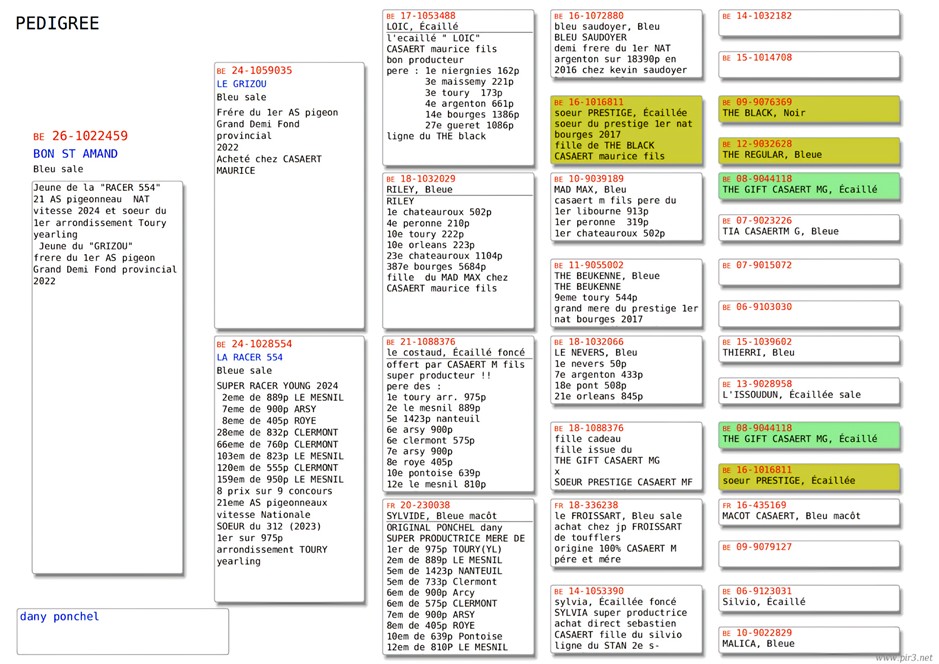939x664 pixels.
Task: Click THE BEUKENNE, Bleue ancestor box
Action: point(627,292)
